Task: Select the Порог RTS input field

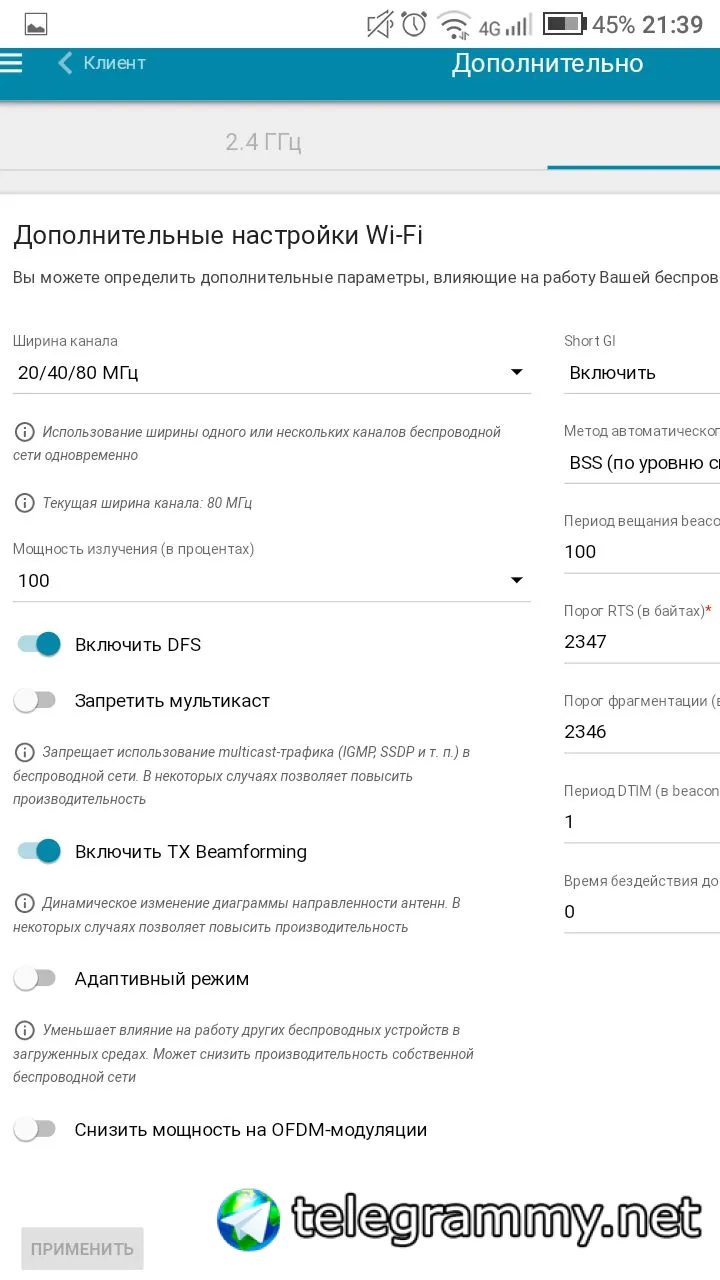Action: 642,641
